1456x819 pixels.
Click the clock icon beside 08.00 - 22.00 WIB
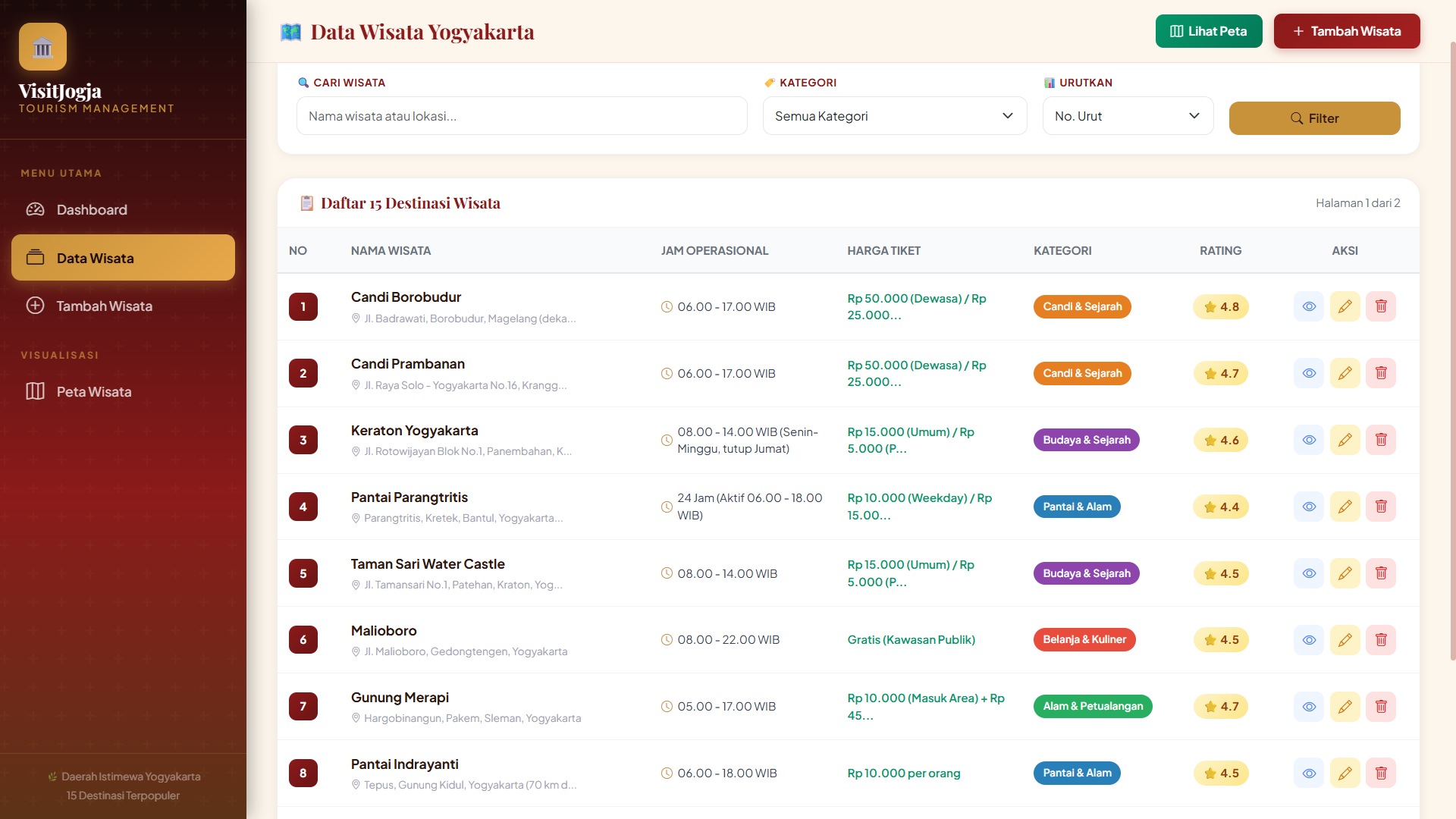click(667, 639)
